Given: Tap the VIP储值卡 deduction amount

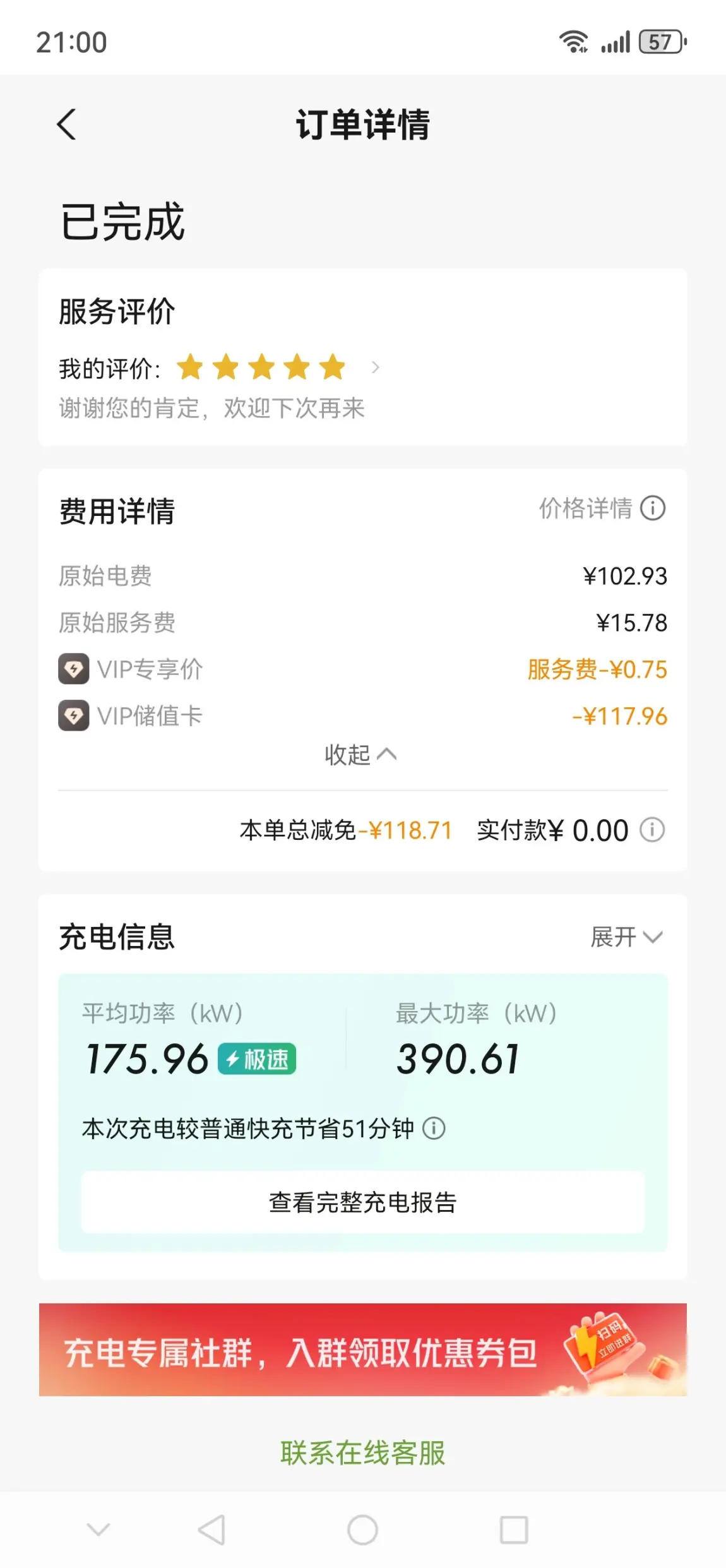Looking at the screenshot, I should (x=619, y=716).
